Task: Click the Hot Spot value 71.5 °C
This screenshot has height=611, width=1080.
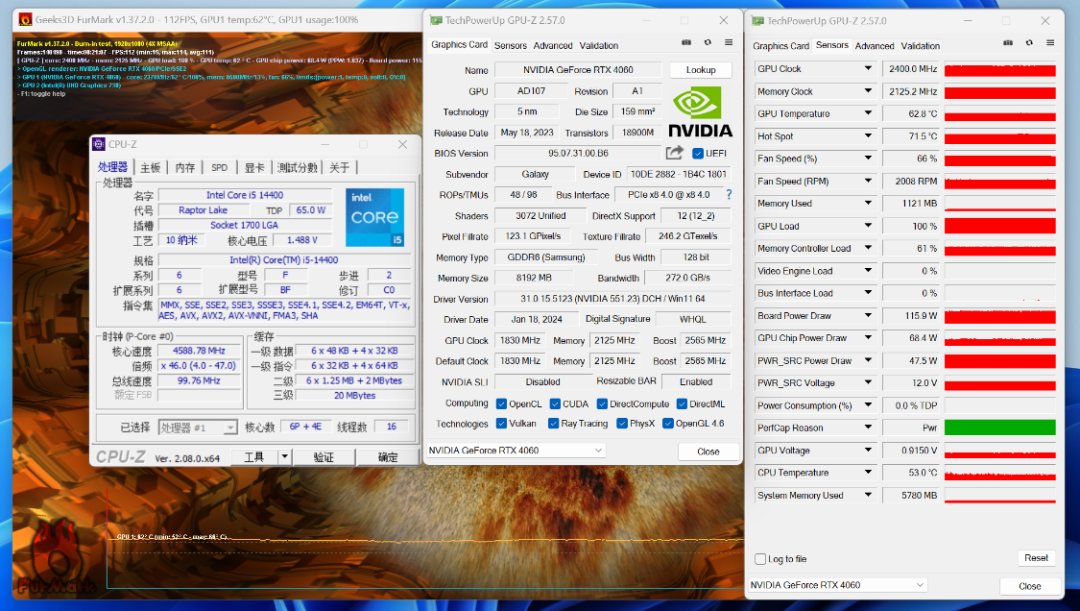Action: [911, 136]
